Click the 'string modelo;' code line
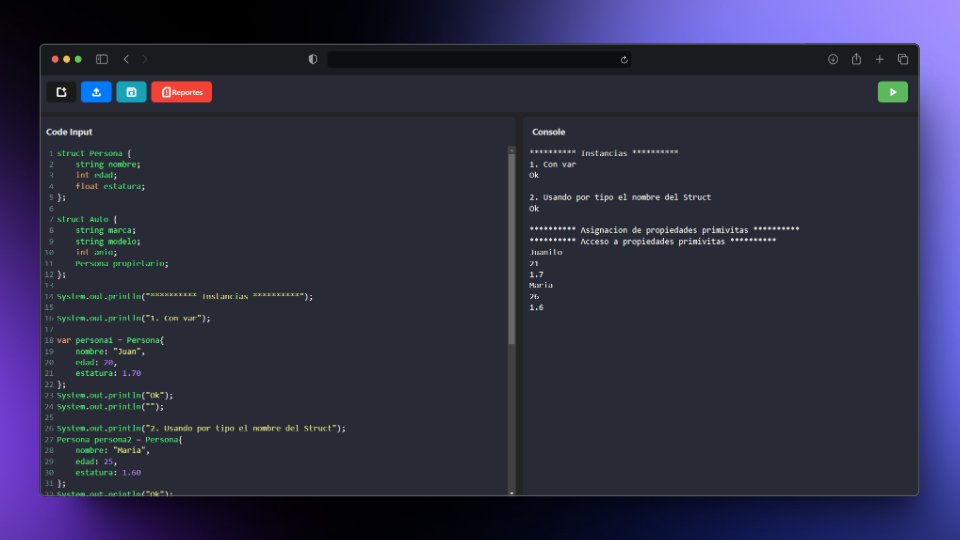This screenshot has width=960, height=540. tap(108, 241)
